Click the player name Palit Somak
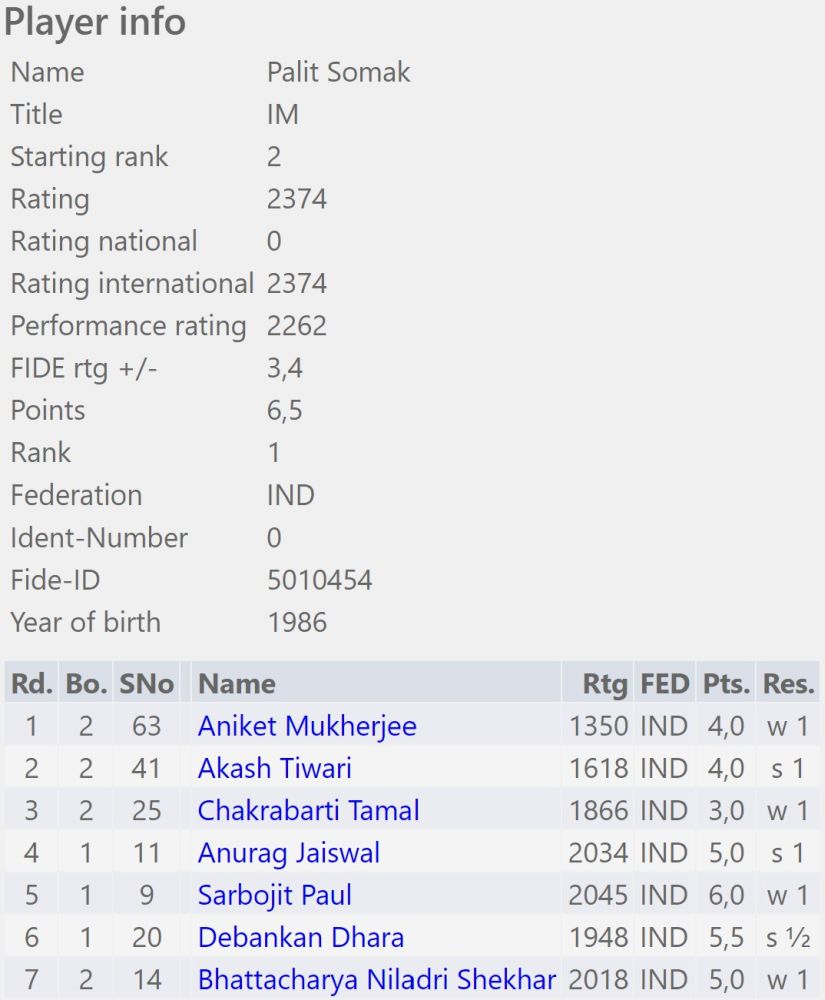This screenshot has width=825, height=1000. coord(338,72)
